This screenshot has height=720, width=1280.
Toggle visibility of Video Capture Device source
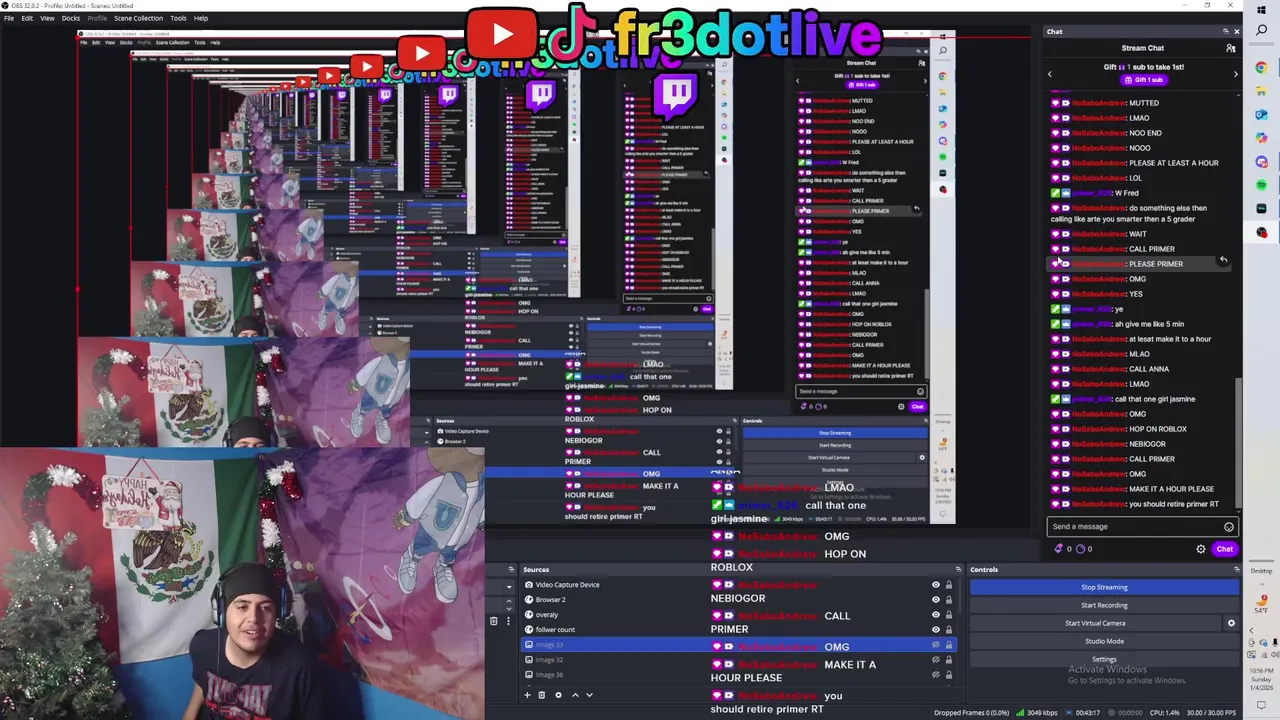click(x=936, y=585)
